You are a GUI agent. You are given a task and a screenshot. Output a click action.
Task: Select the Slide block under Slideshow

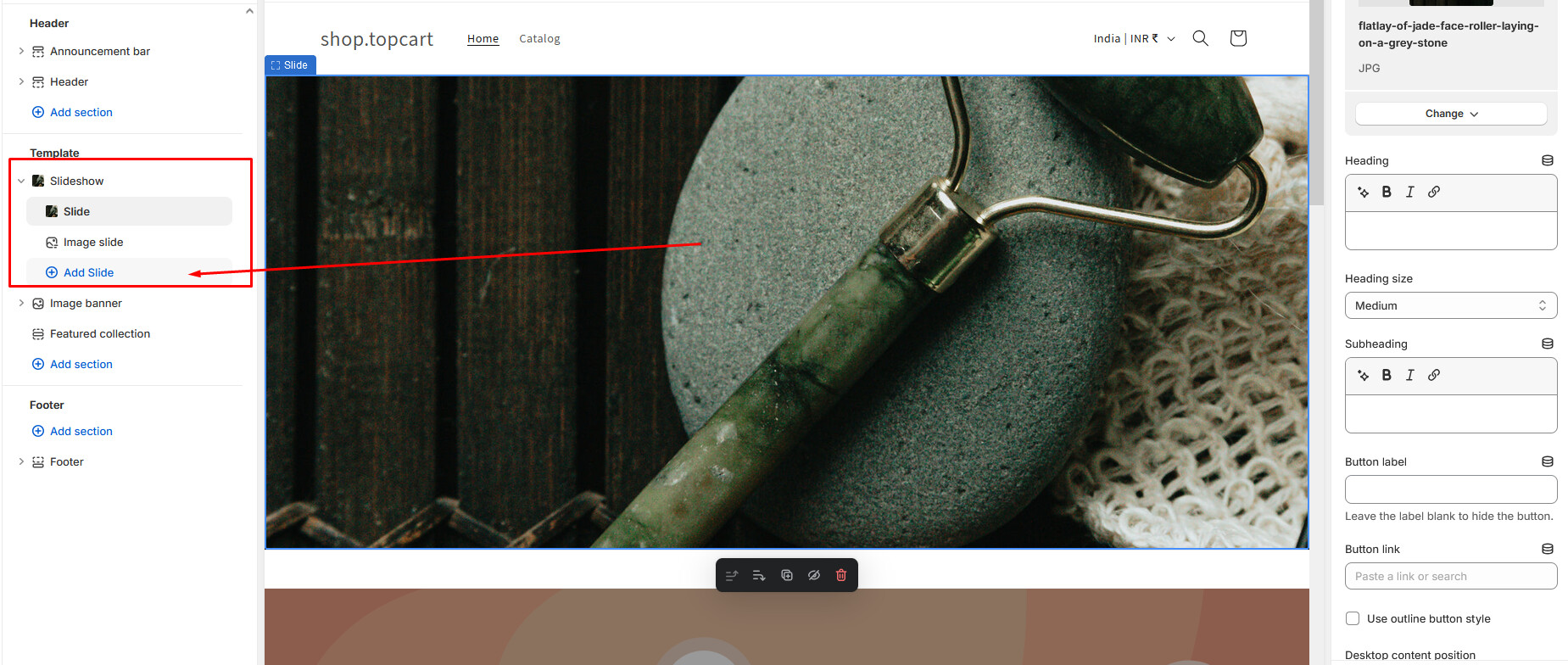coord(129,212)
